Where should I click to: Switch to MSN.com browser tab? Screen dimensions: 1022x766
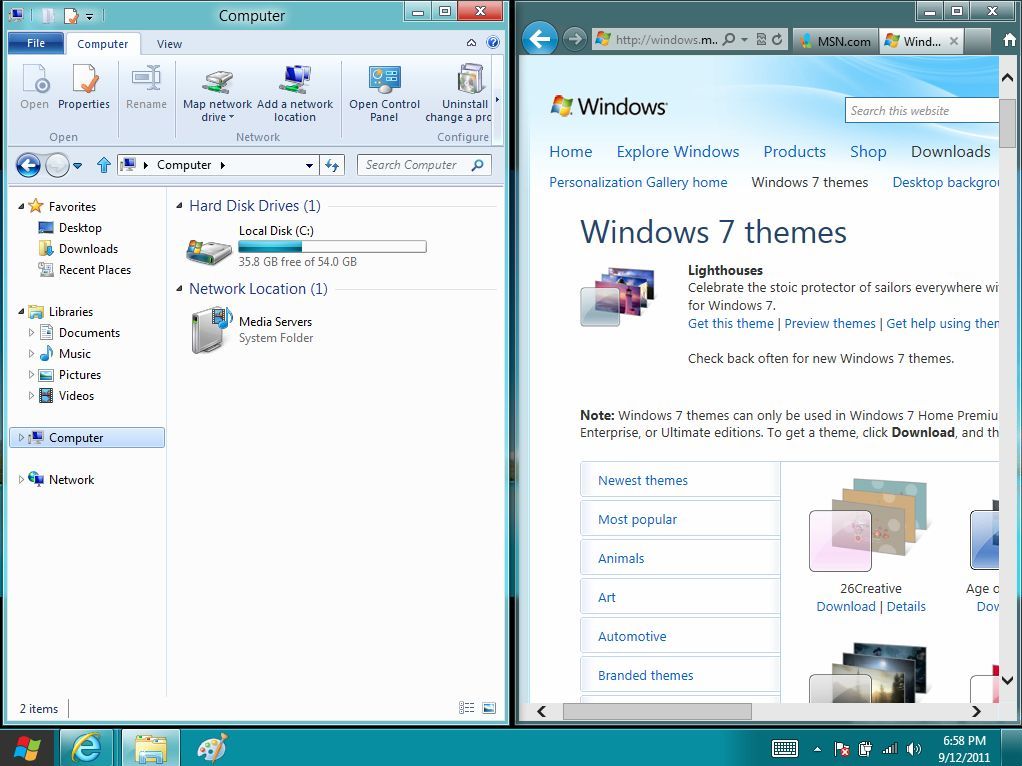(836, 40)
